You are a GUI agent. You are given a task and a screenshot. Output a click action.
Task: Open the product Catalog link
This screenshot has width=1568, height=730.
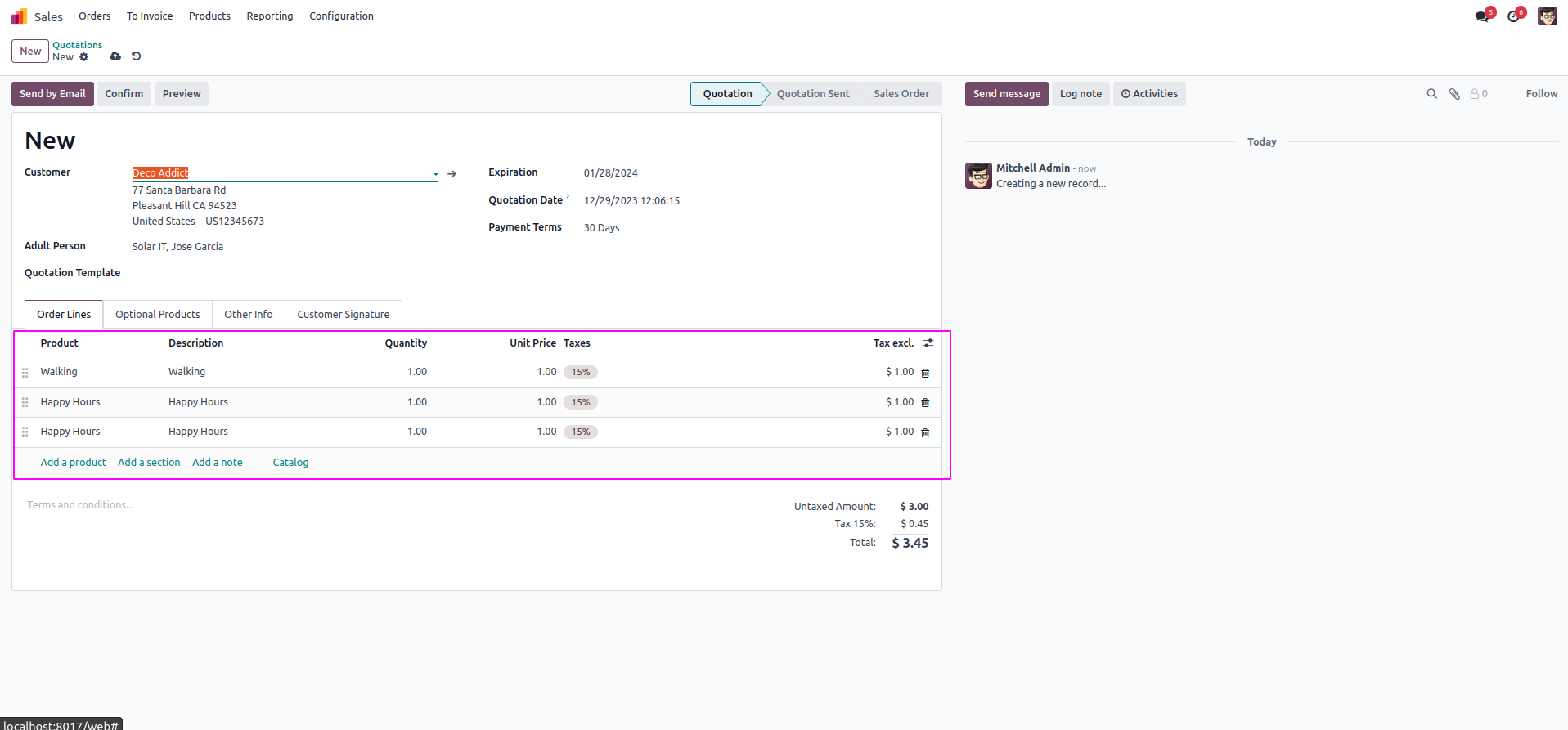(290, 463)
